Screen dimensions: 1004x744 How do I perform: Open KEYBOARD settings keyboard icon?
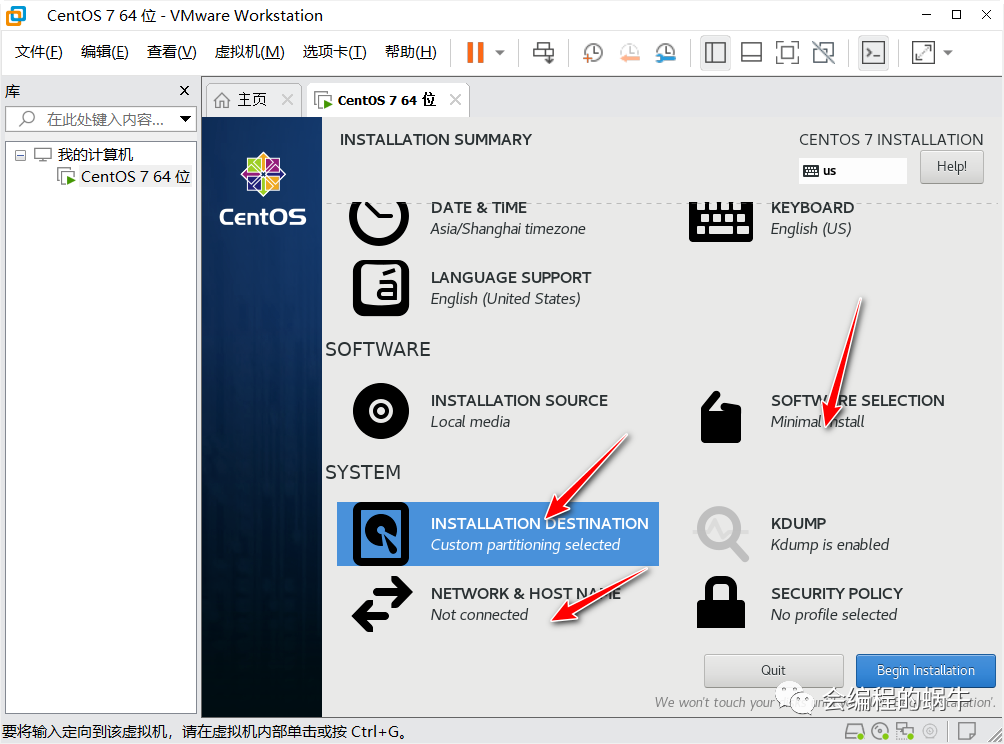pos(721,222)
